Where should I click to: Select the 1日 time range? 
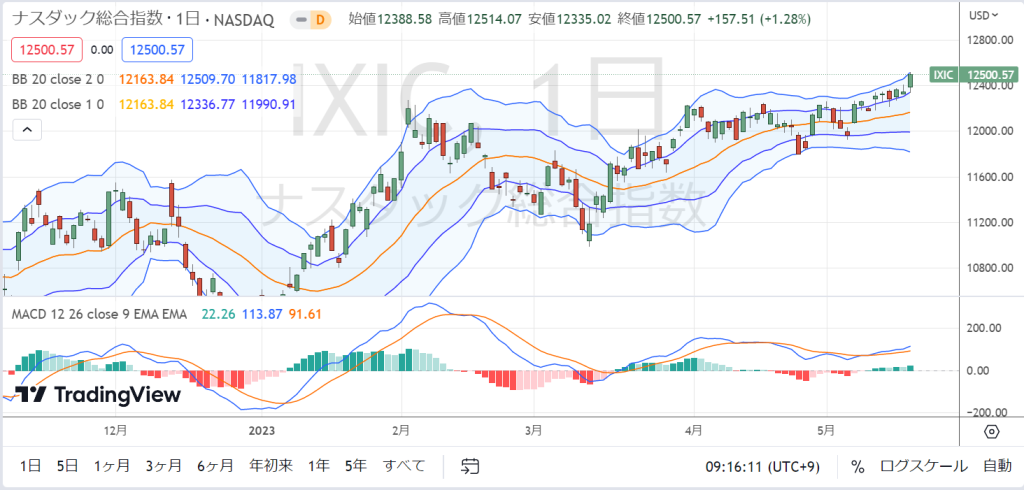click(x=31, y=466)
